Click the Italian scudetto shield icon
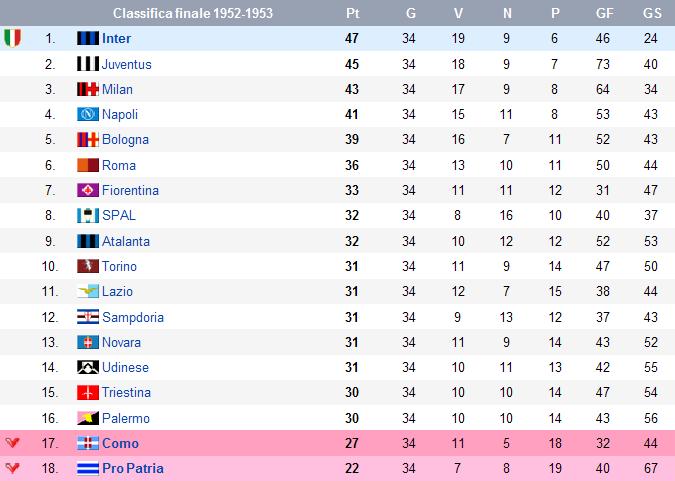The height and width of the screenshot is (481, 675). (12, 38)
